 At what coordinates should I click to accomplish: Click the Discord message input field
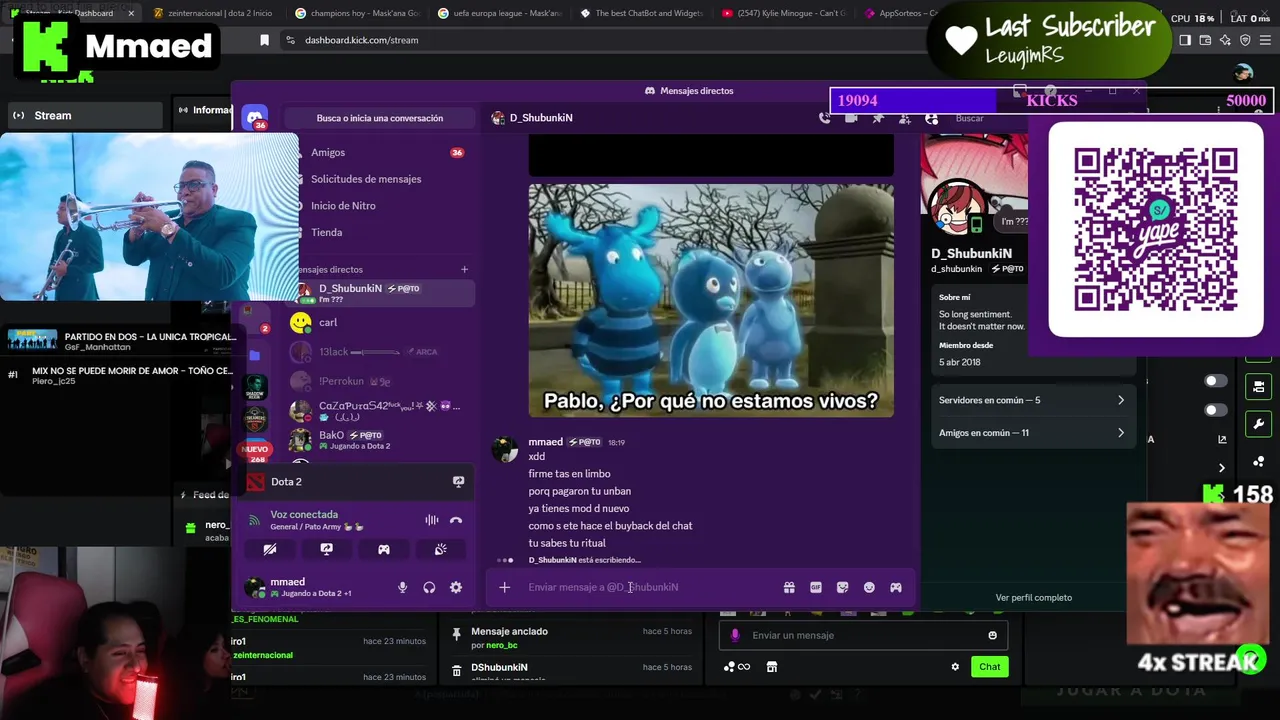pos(650,587)
